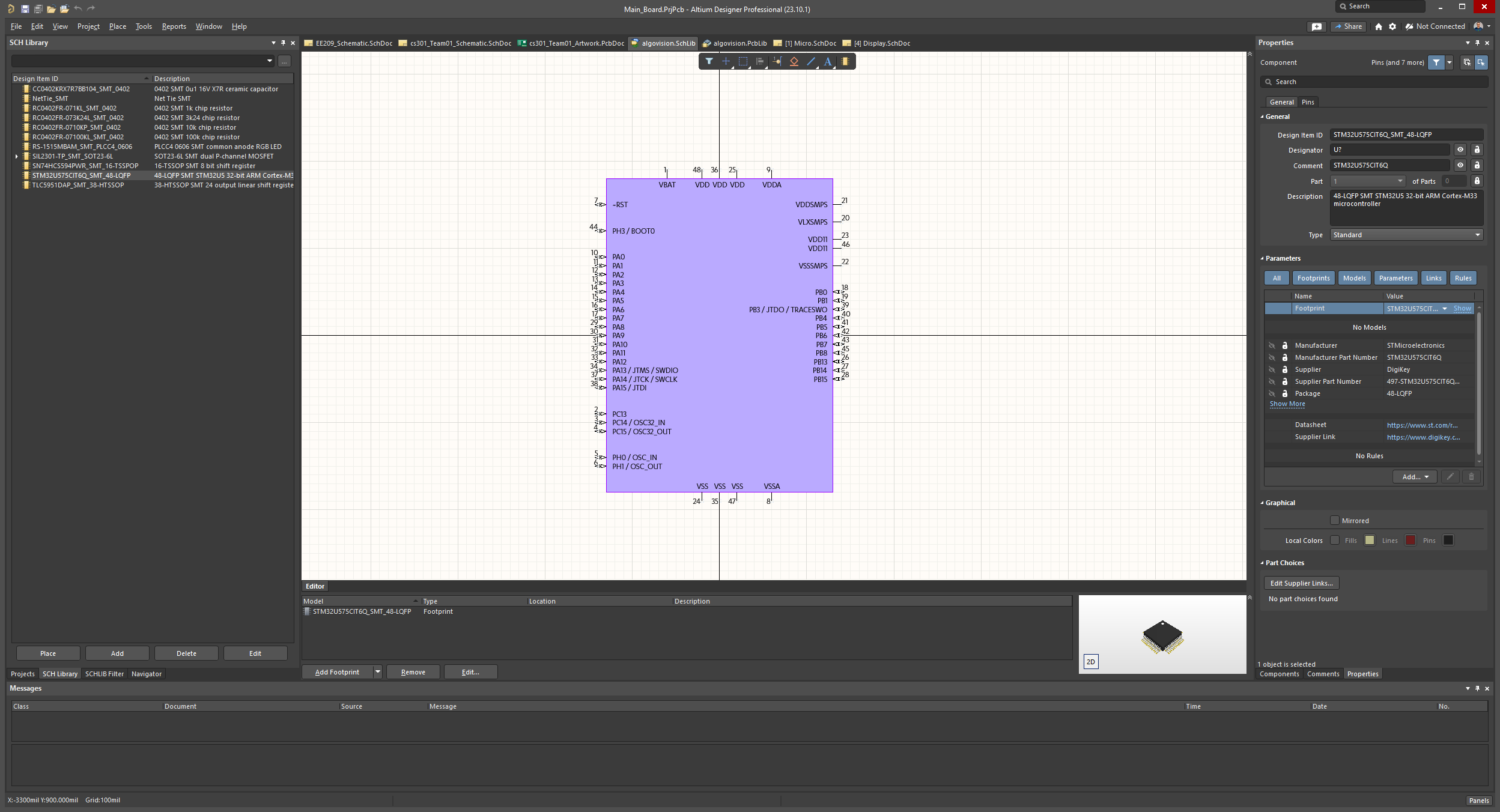This screenshot has width=1500, height=812.
Task: Switch to the algovision.PcbLib tab
Action: point(735,43)
